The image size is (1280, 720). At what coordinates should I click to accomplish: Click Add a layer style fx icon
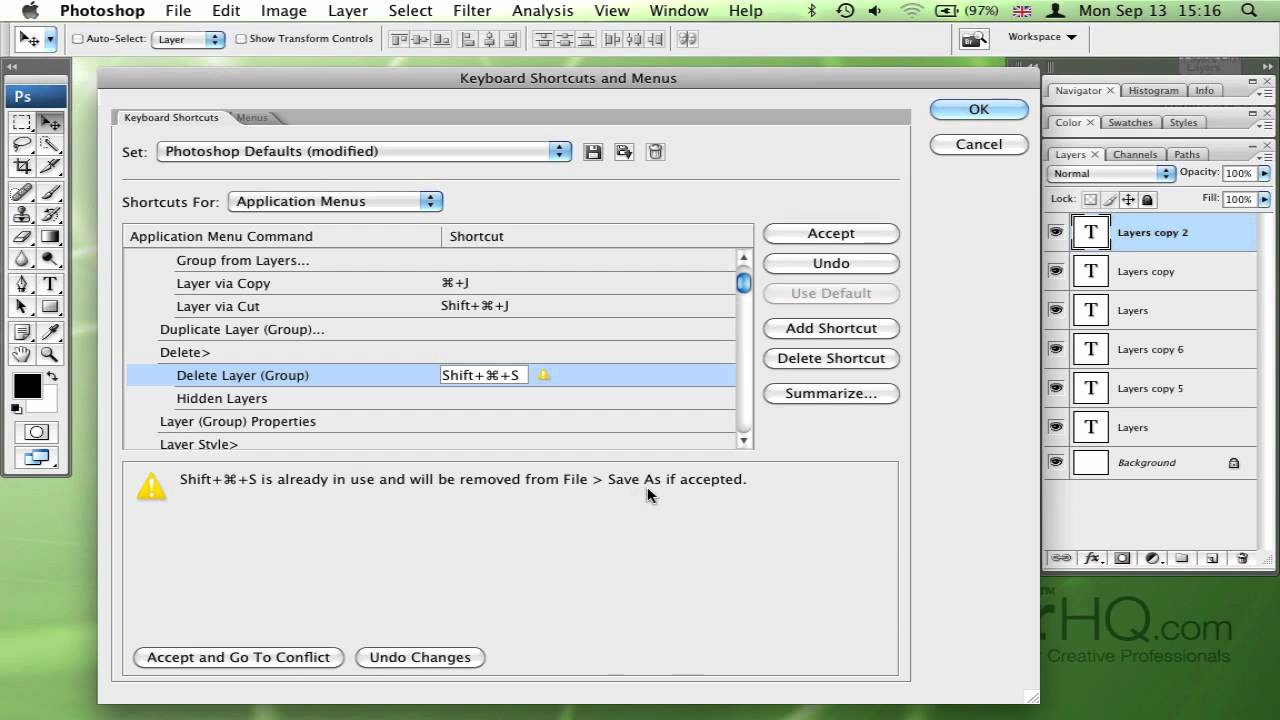click(x=1092, y=558)
